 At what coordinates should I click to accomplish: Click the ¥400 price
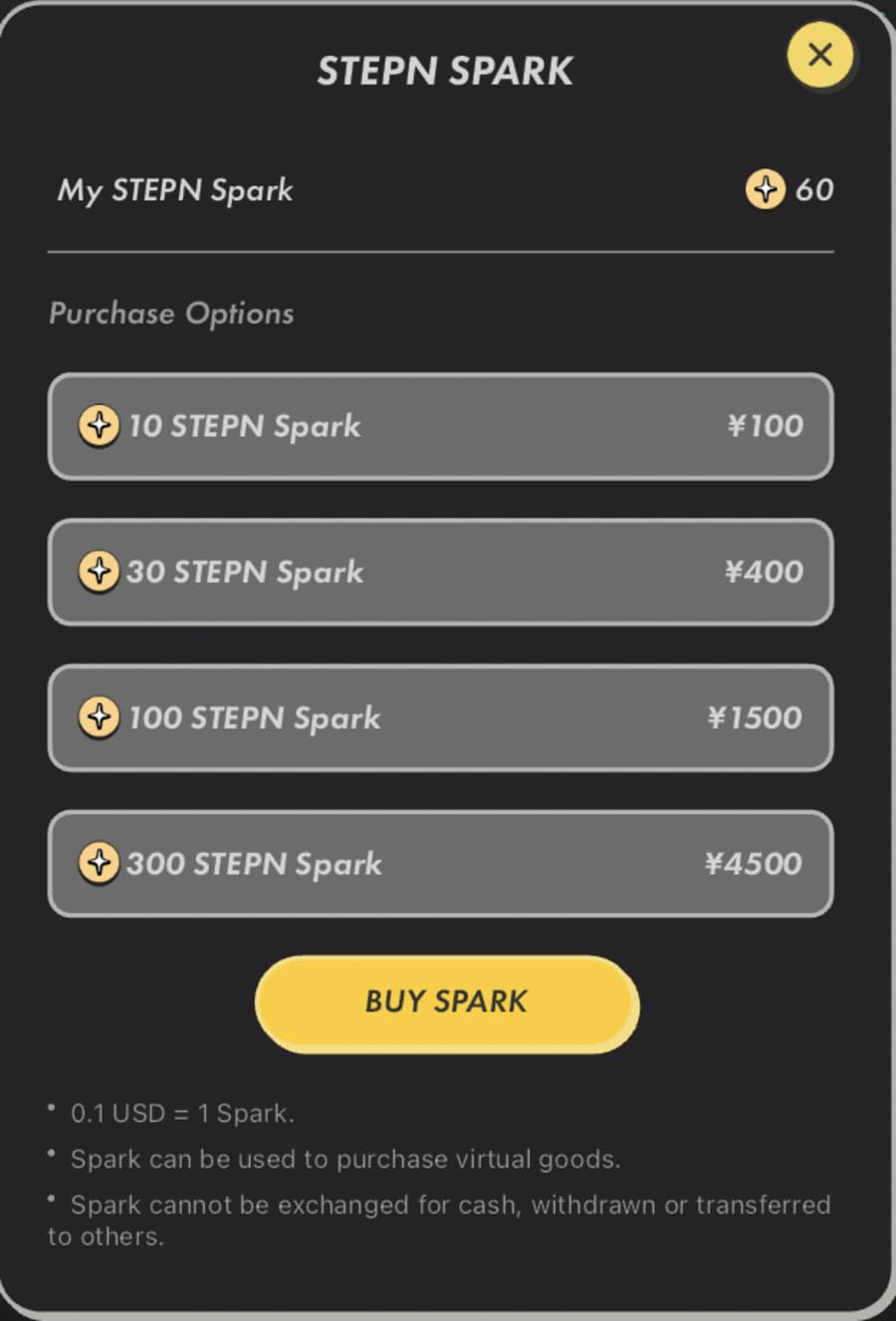tap(764, 571)
